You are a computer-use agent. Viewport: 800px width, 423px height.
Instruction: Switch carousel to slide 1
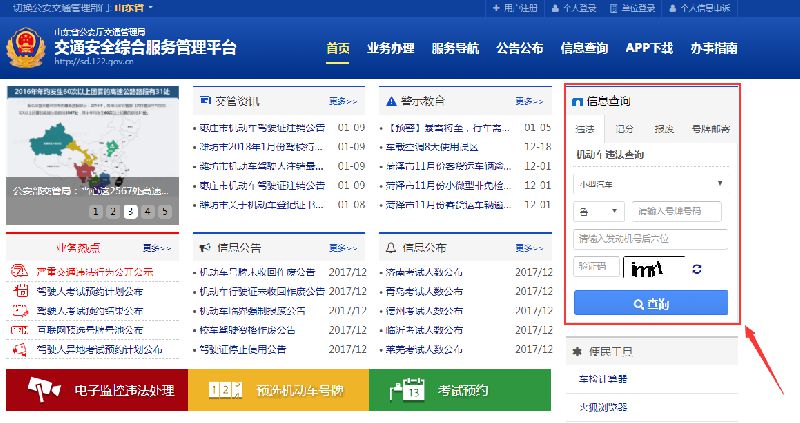(95, 211)
